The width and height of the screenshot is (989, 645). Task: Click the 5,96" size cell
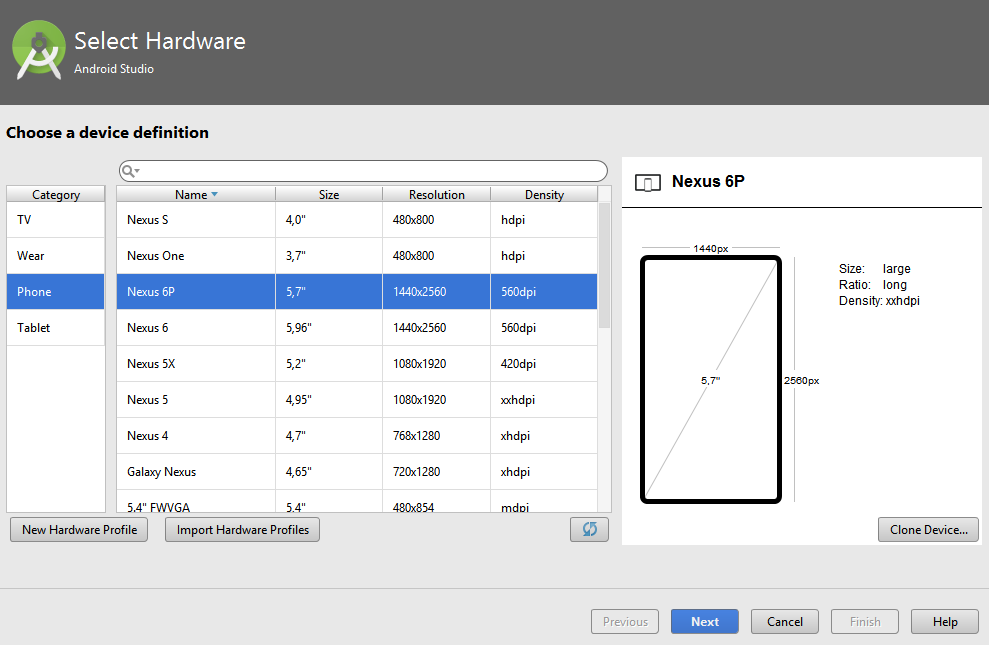[329, 327]
